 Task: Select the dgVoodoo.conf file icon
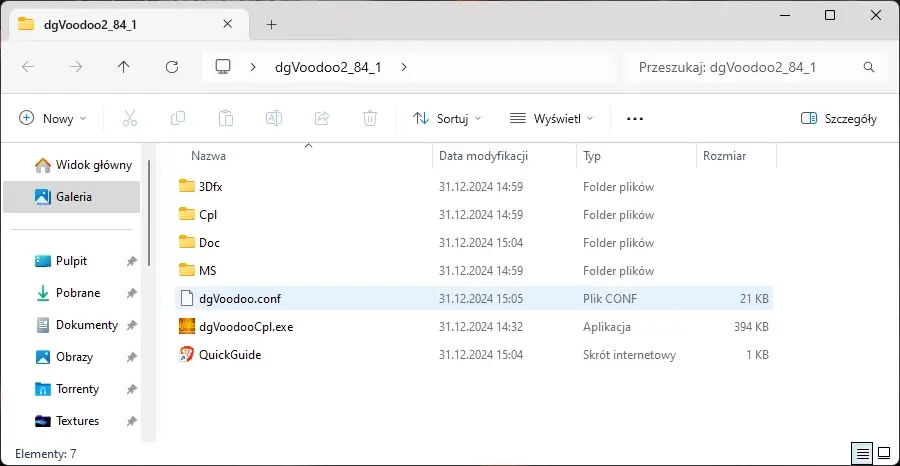[x=187, y=298]
